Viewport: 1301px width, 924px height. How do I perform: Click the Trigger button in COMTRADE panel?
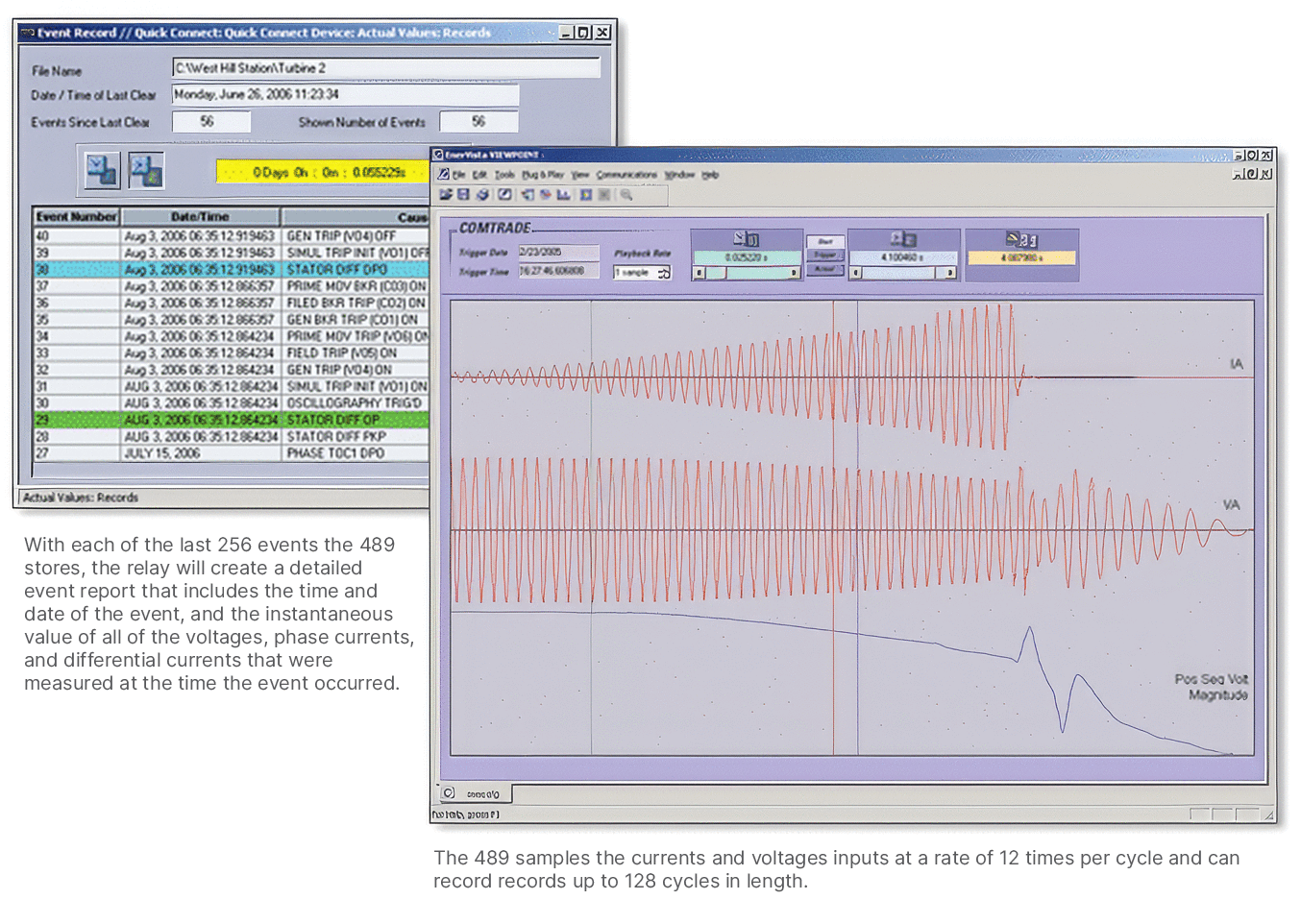pos(825,255)
